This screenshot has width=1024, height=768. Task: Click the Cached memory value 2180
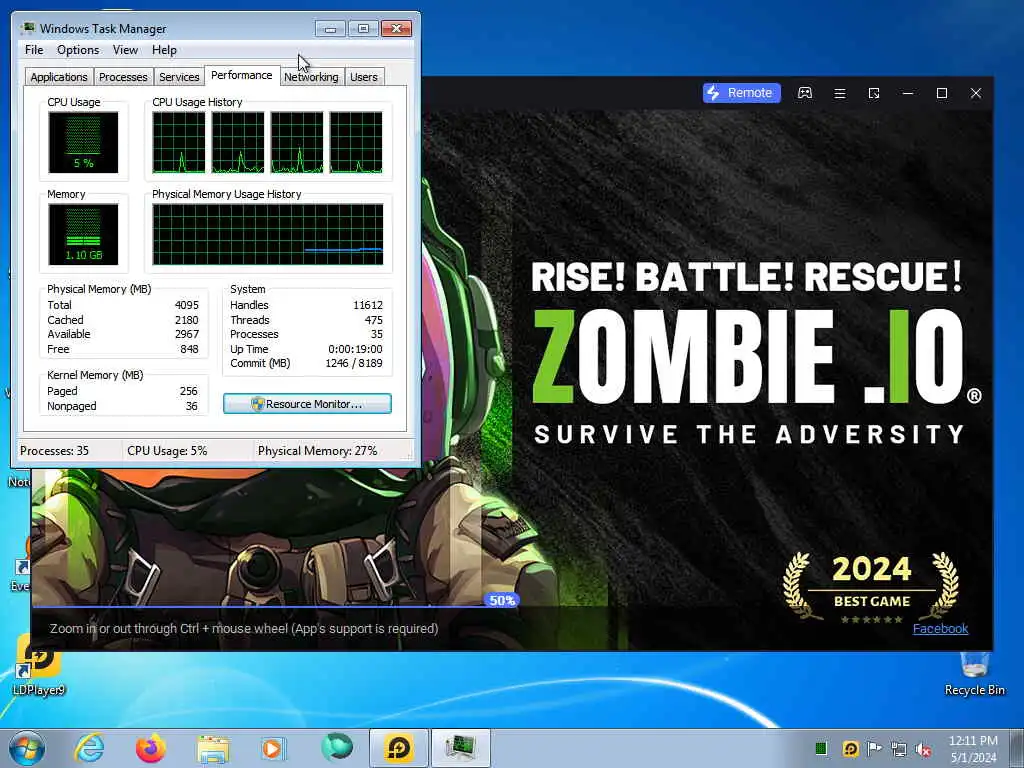coord(186,320)
